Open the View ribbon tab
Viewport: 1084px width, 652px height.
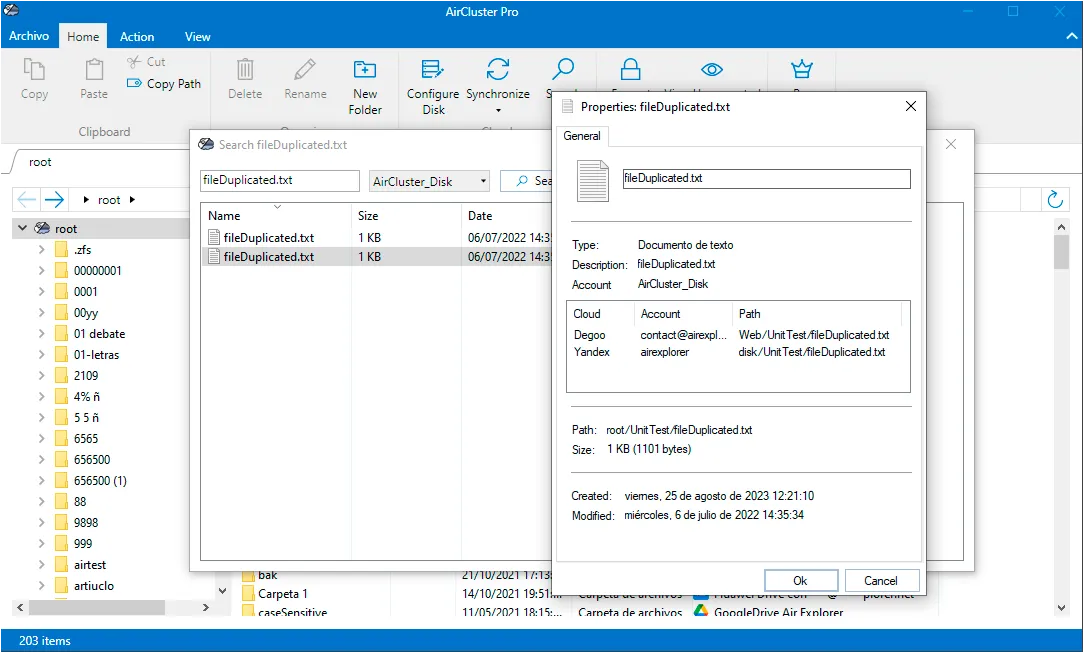tap(197, 37)
